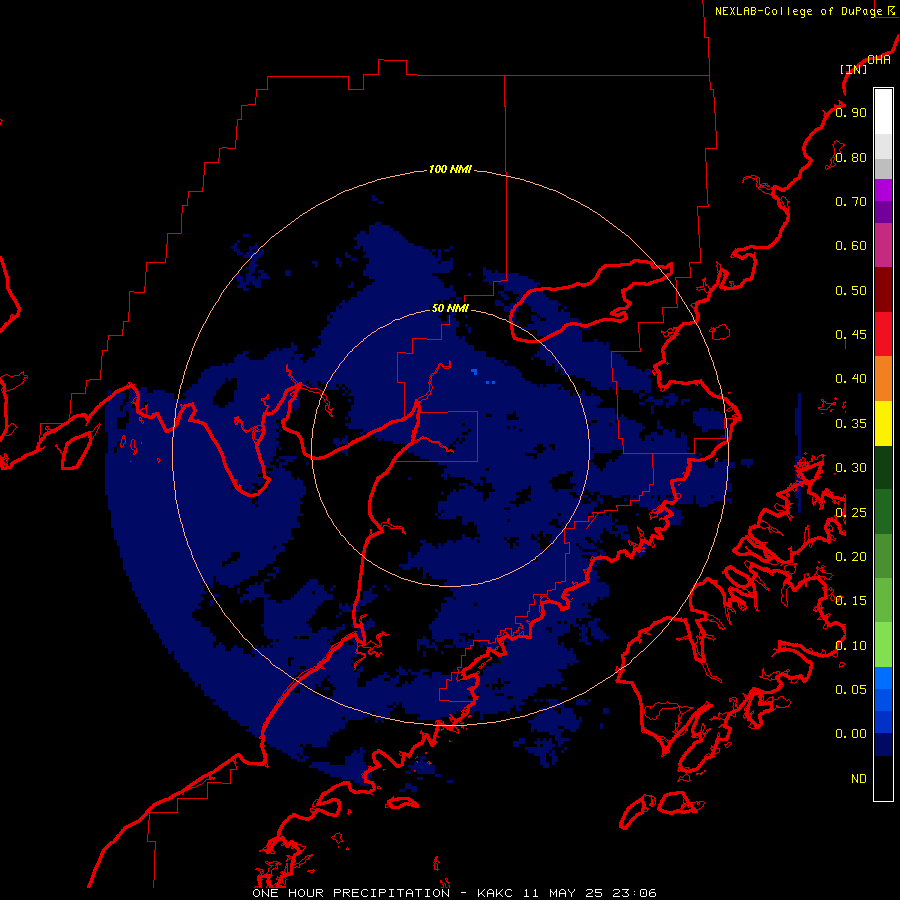Click the [IN] units label
The image size is (900, 900).
click(x=854, y=69)
